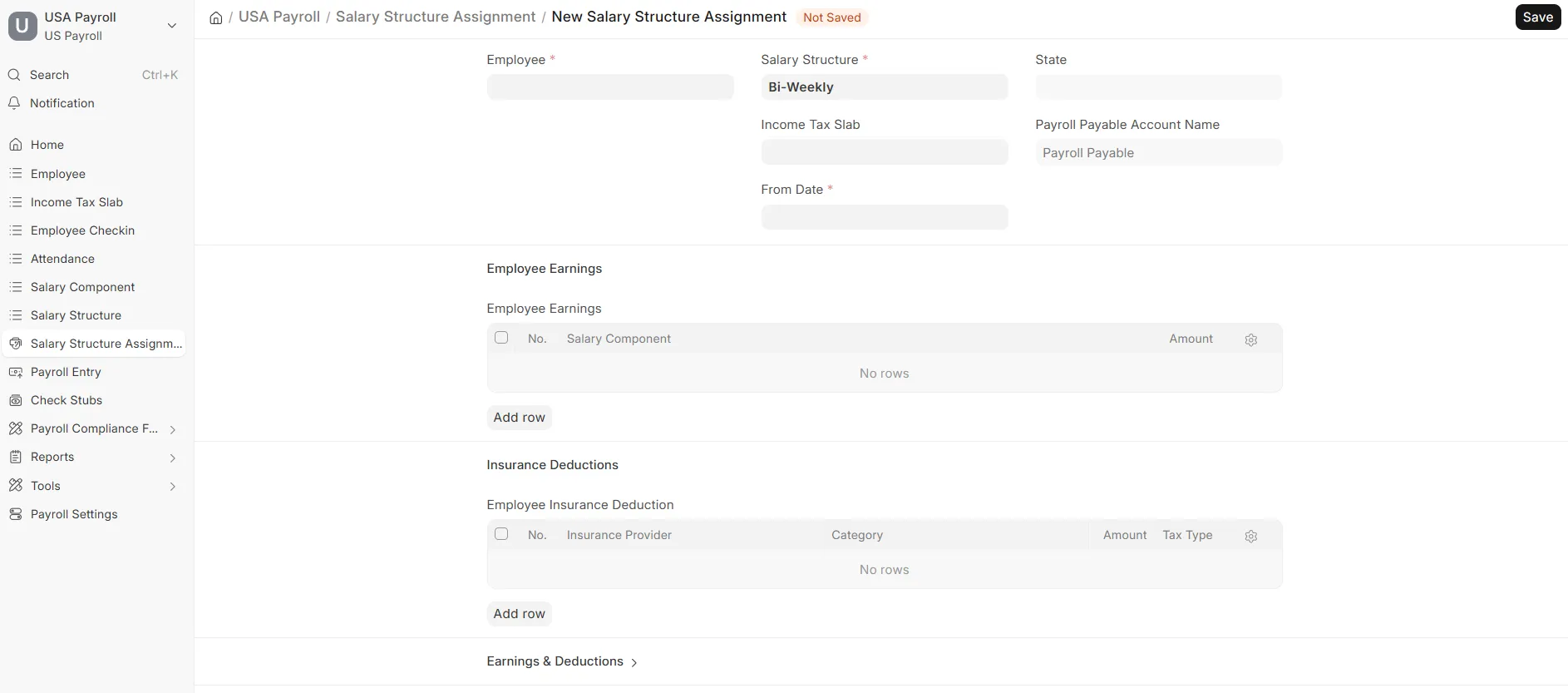Open Employee Checkin in sidebar
The image size is (1568, 693).
tap(94, 230)
